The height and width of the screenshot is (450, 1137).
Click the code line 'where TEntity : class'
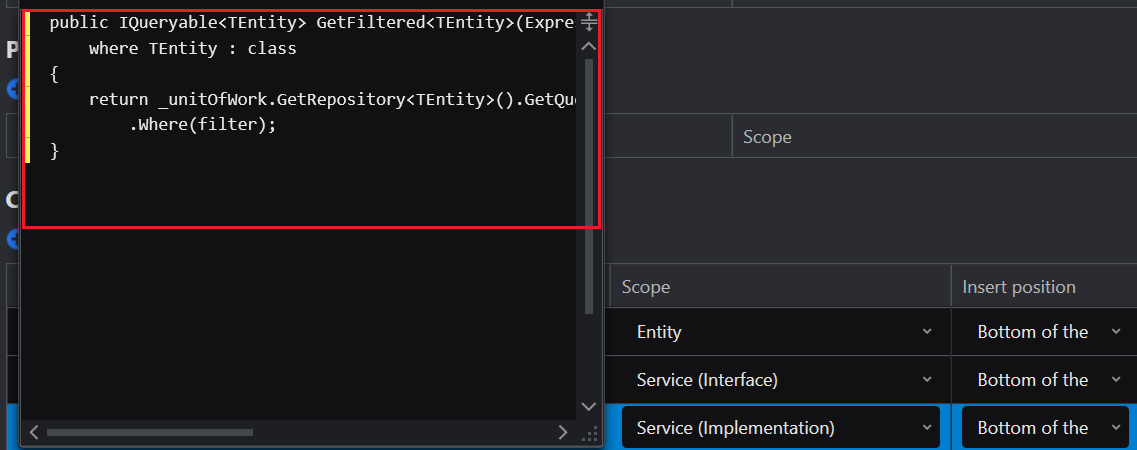pos(193,49)
